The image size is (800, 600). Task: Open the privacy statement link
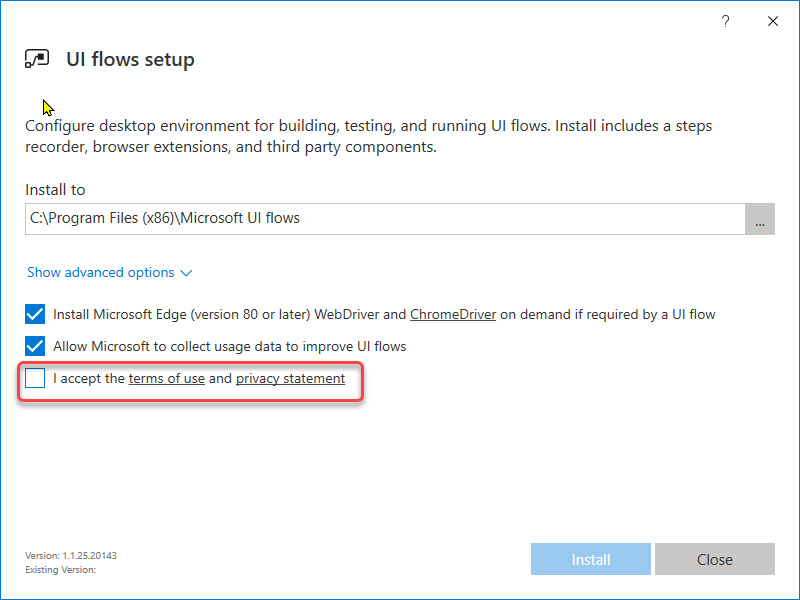(290, 379)
